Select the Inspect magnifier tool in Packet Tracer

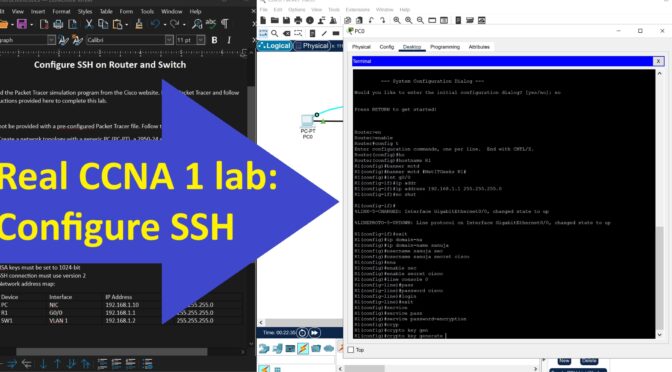point(274,33)
